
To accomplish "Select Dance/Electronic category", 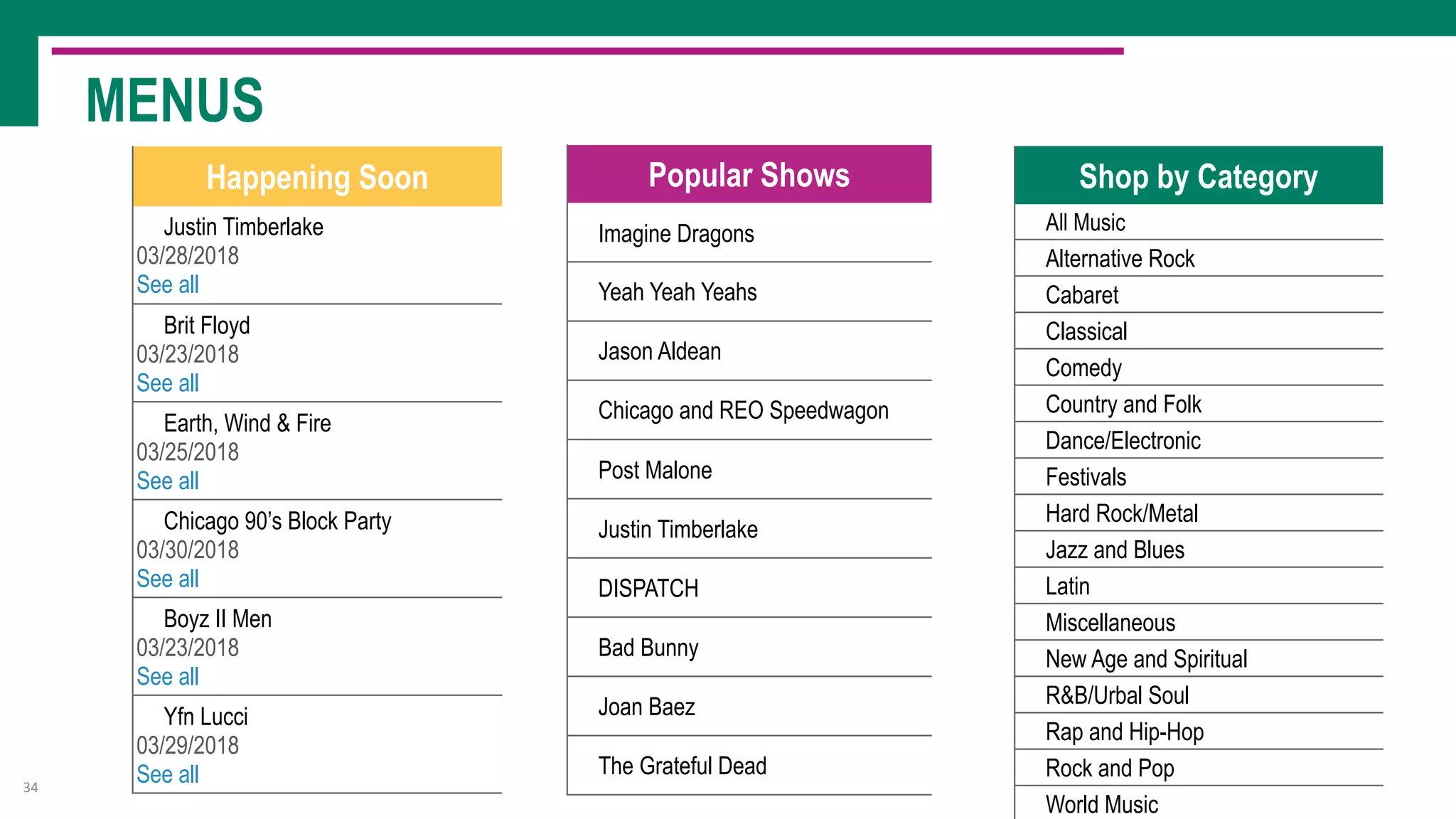I will coord(1199,441).
